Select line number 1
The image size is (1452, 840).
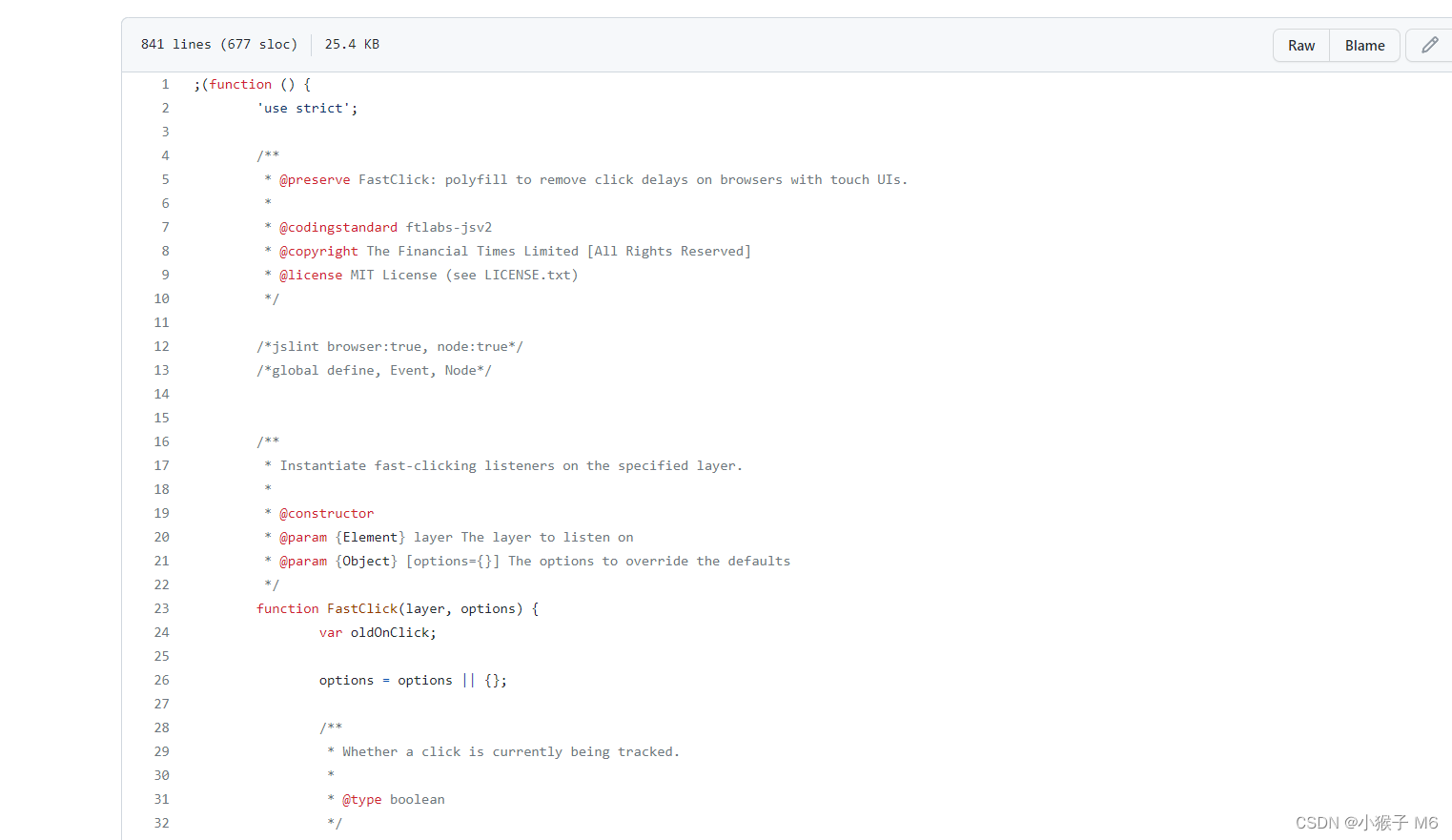[x=165, y=84]
